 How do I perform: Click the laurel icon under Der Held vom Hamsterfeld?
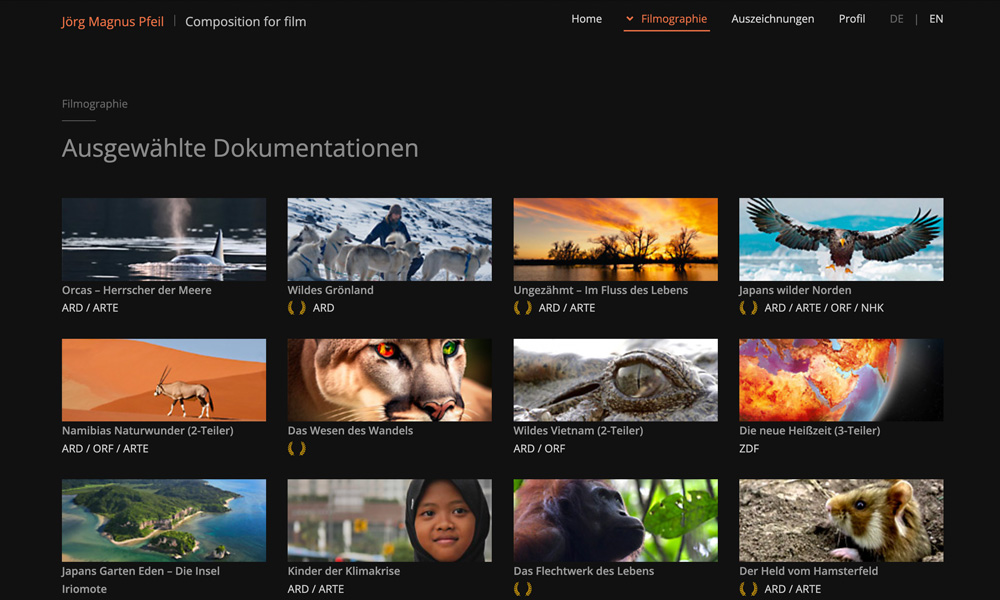(x=748, y=589)
